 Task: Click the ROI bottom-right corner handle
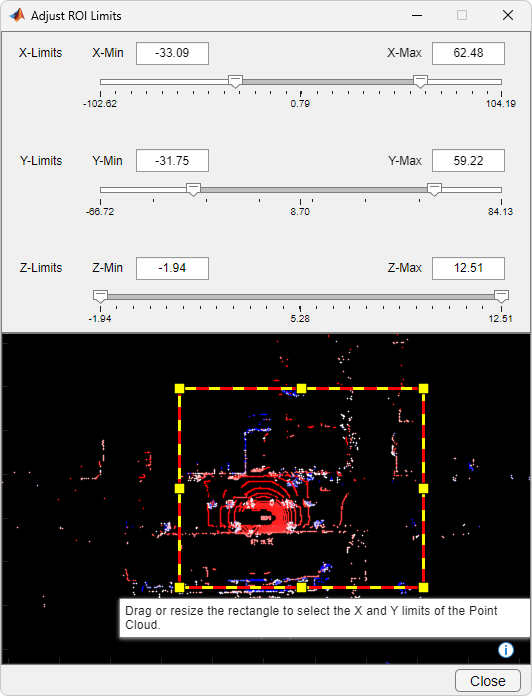[x=423, y=588]
